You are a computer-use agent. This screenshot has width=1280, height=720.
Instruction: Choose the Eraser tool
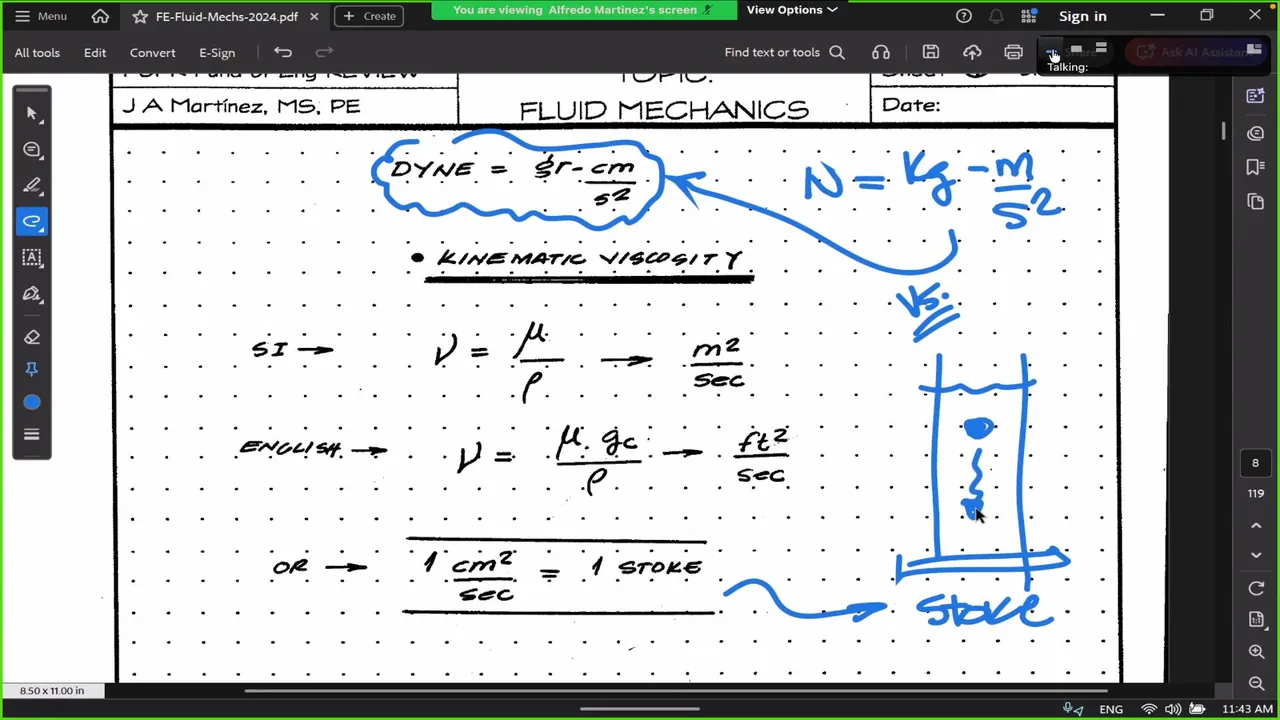(x=32, y=337)
